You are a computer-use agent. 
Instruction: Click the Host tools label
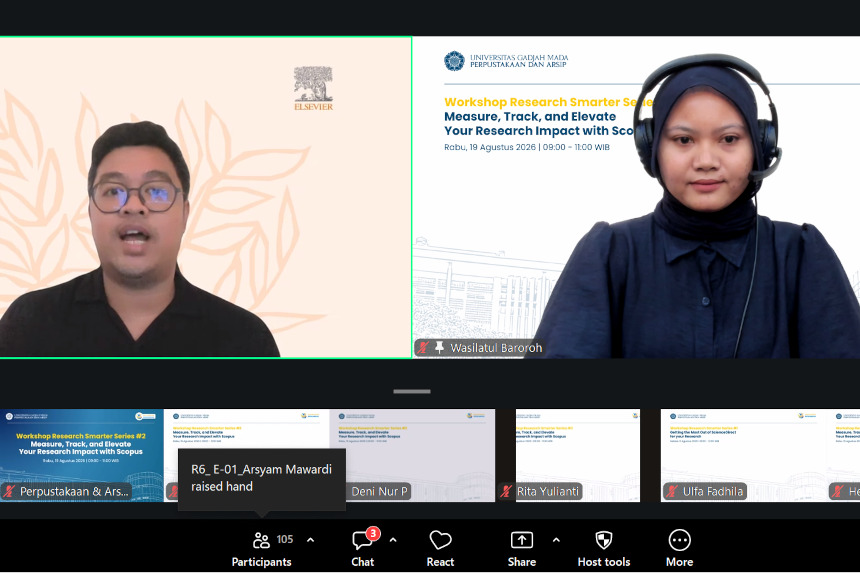(604, 562)
